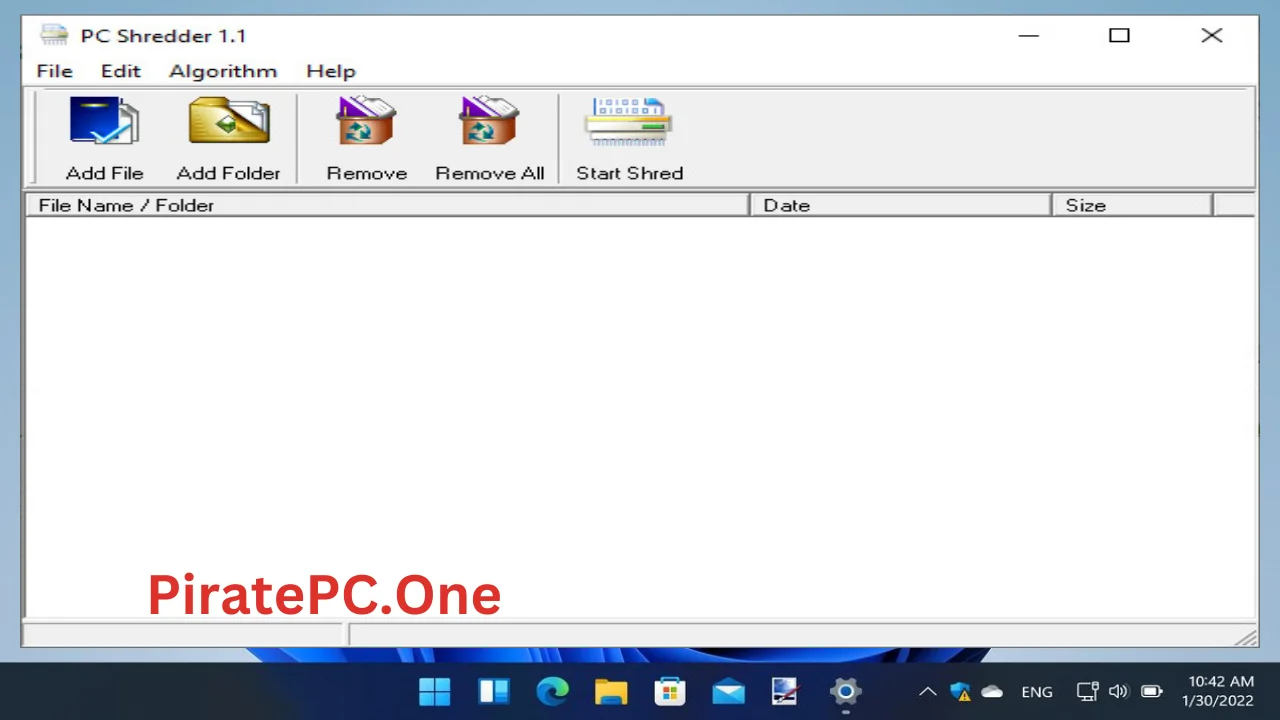Open the Widgets taskbar icon
The width and height of the screenshot is (1280, 720).
click(494, 691)
